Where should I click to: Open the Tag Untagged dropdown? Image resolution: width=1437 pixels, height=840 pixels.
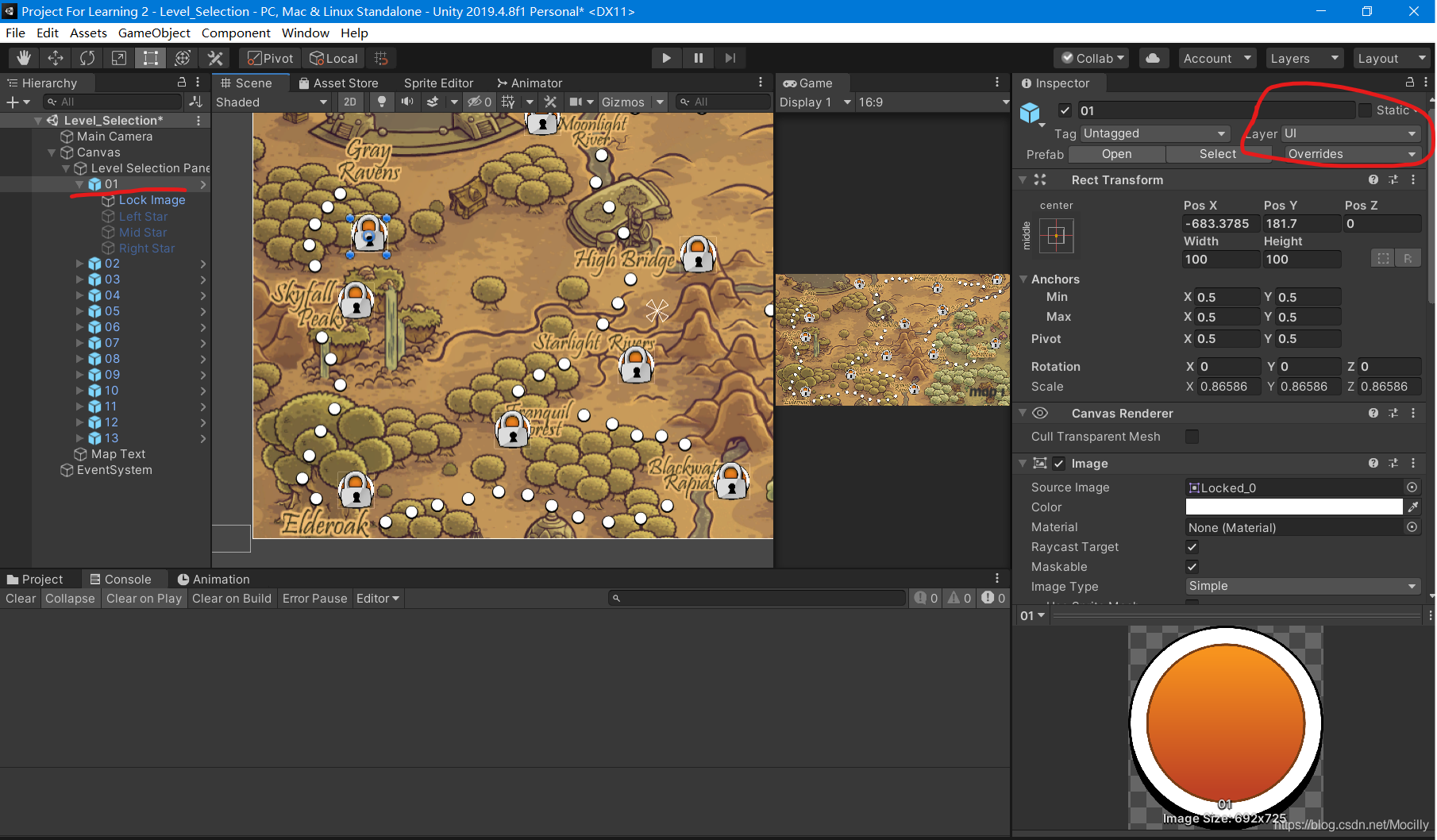(x=1154, y=133)
